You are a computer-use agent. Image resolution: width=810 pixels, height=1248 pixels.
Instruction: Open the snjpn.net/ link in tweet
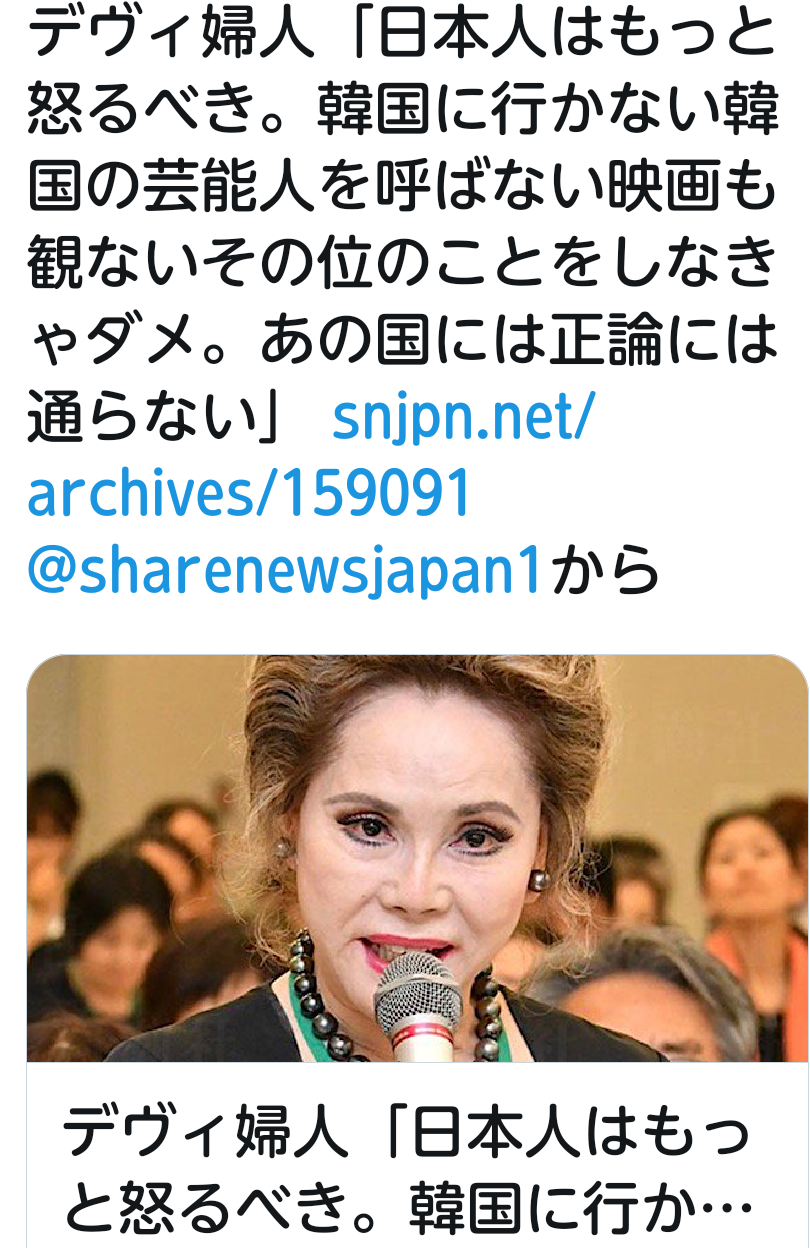463,422
